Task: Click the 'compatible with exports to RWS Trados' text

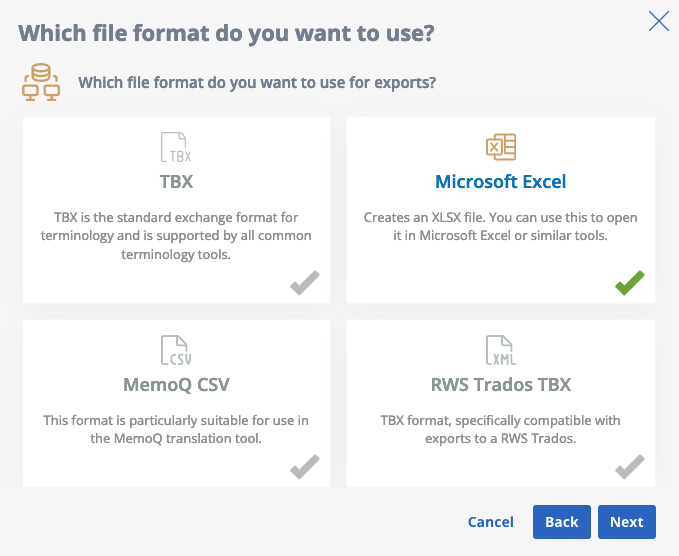Action: click(501, 430)
